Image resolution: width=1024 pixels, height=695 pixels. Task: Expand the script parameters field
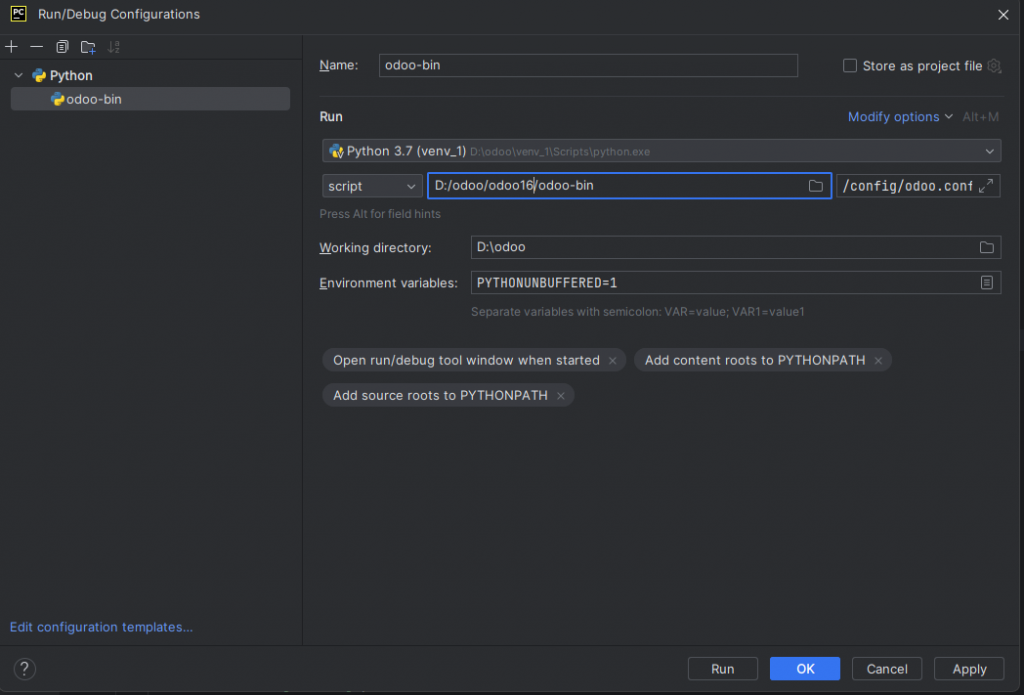tap(986, 186)
